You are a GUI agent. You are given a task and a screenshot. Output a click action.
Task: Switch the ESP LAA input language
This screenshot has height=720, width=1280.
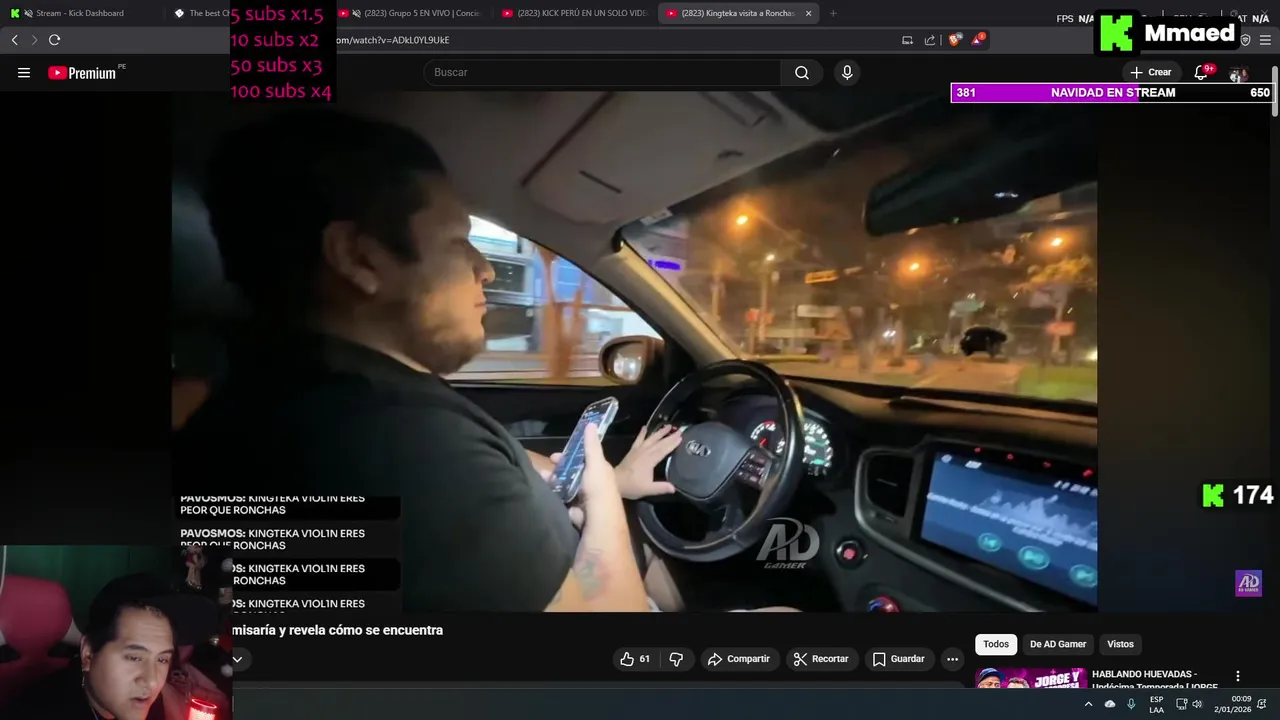click(x=1156, y=704)
